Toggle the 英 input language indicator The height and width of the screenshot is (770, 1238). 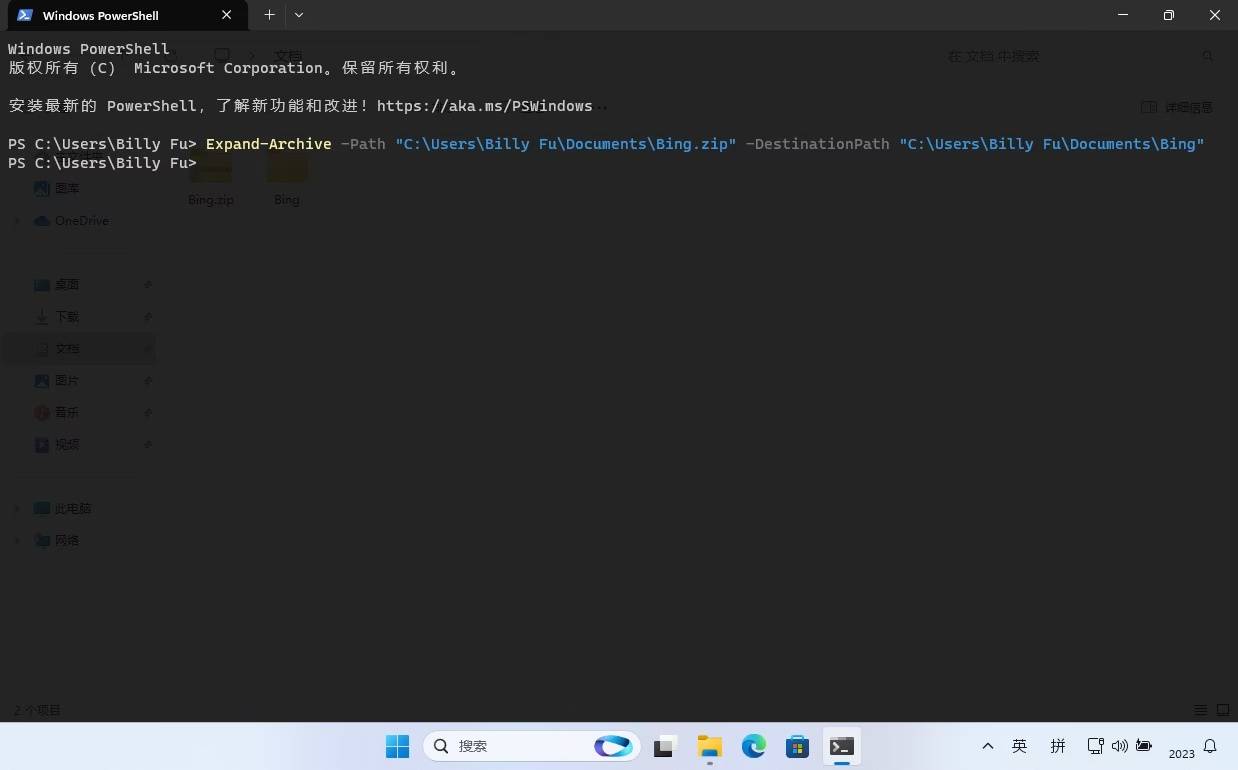tap(1019, 746)
